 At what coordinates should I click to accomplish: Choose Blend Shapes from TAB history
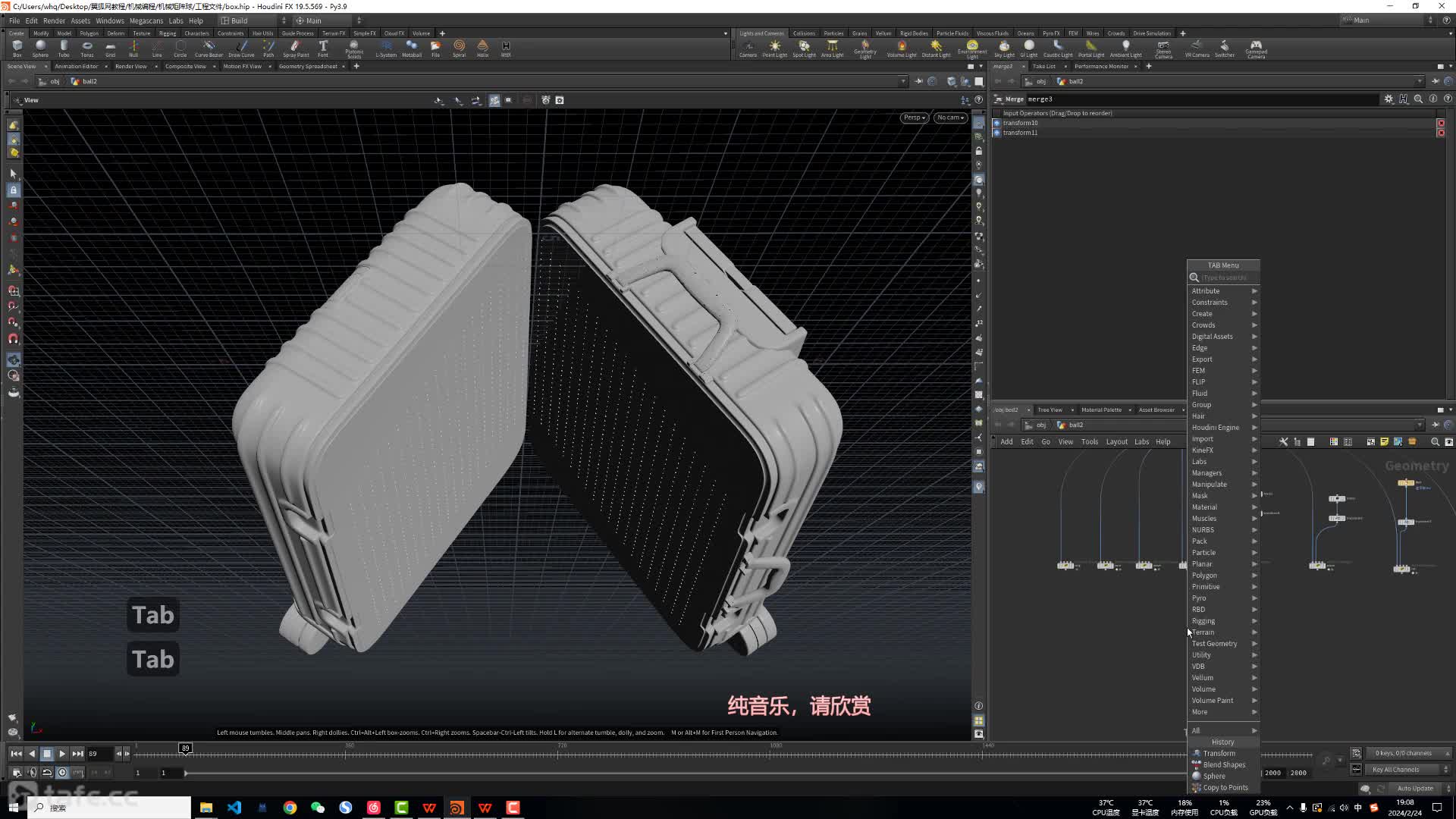tap(1223, 765)
